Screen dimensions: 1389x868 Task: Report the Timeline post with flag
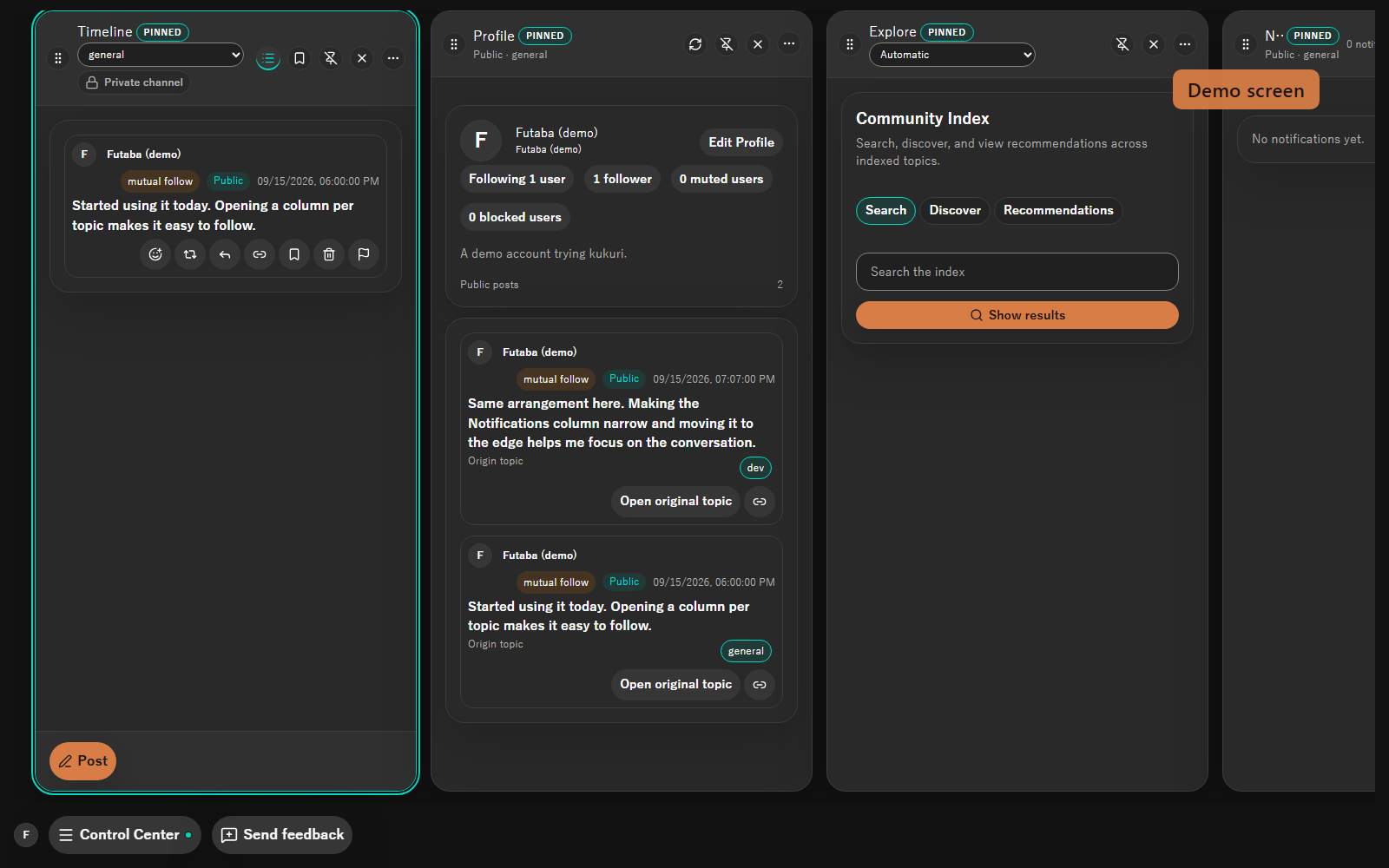click(364, 254)
